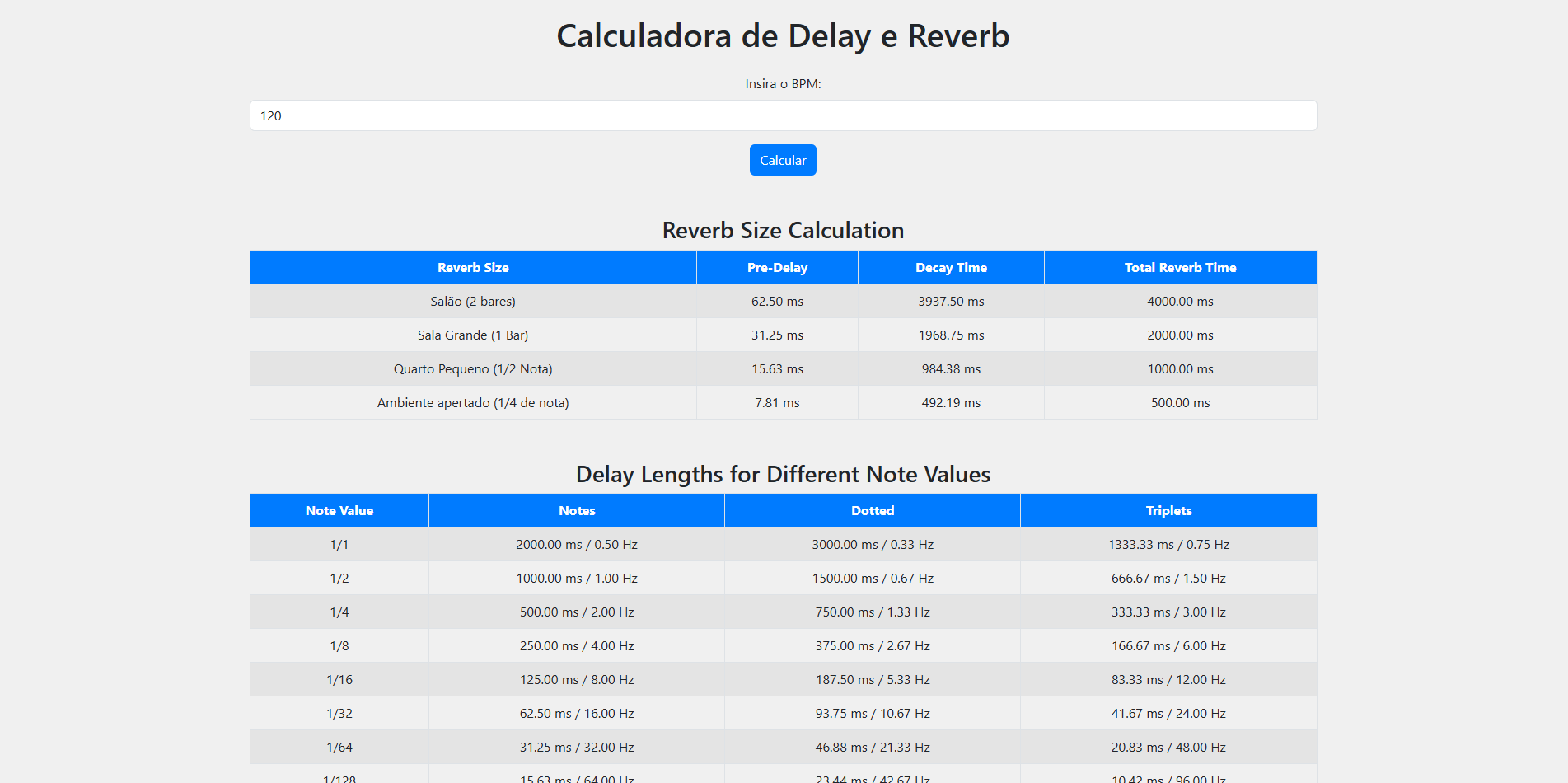Click the Notes column header
The height and width of the screenshot is (783, 1568).
coord(576,510)
